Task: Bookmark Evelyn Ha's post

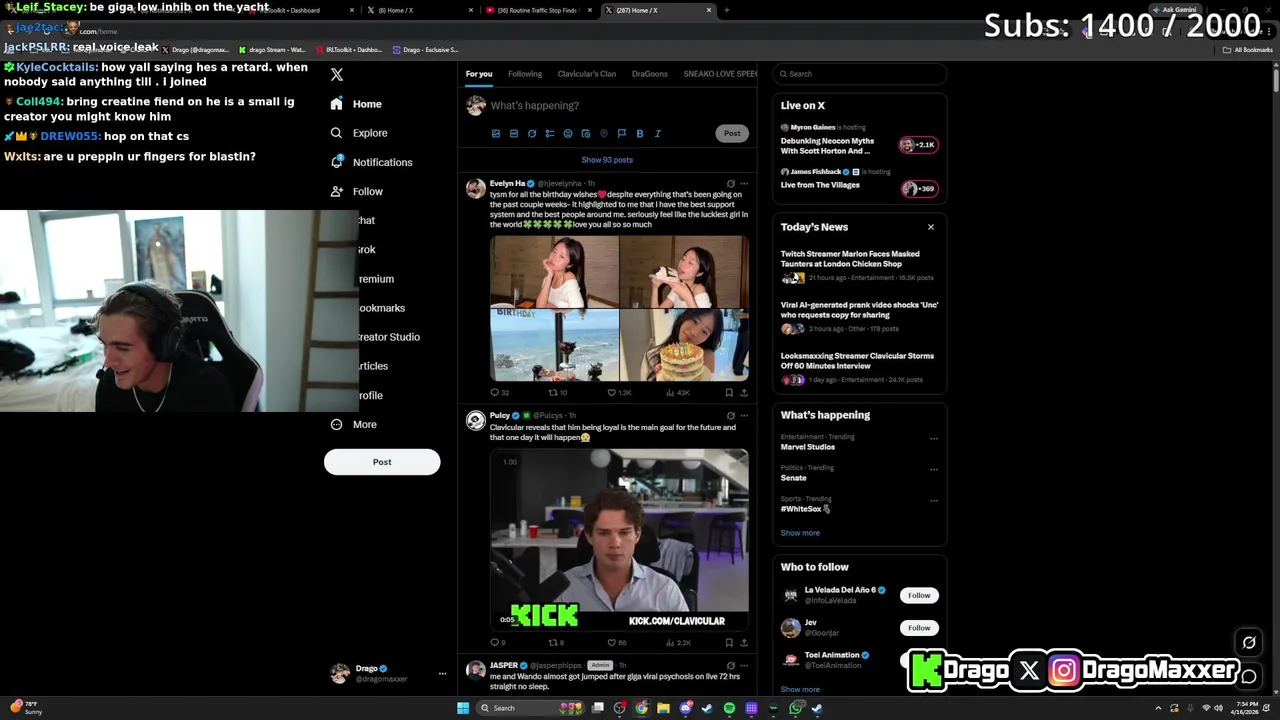Action: [729, 393]
